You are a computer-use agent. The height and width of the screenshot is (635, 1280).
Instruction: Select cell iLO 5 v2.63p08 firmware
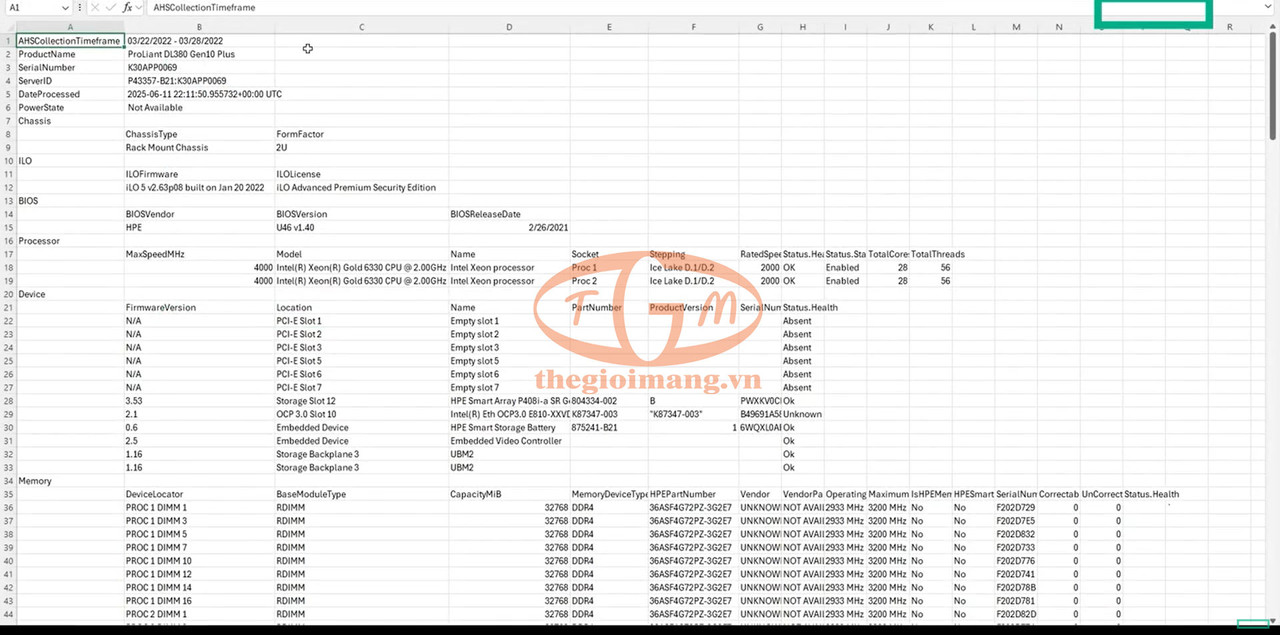coord(199,187)
